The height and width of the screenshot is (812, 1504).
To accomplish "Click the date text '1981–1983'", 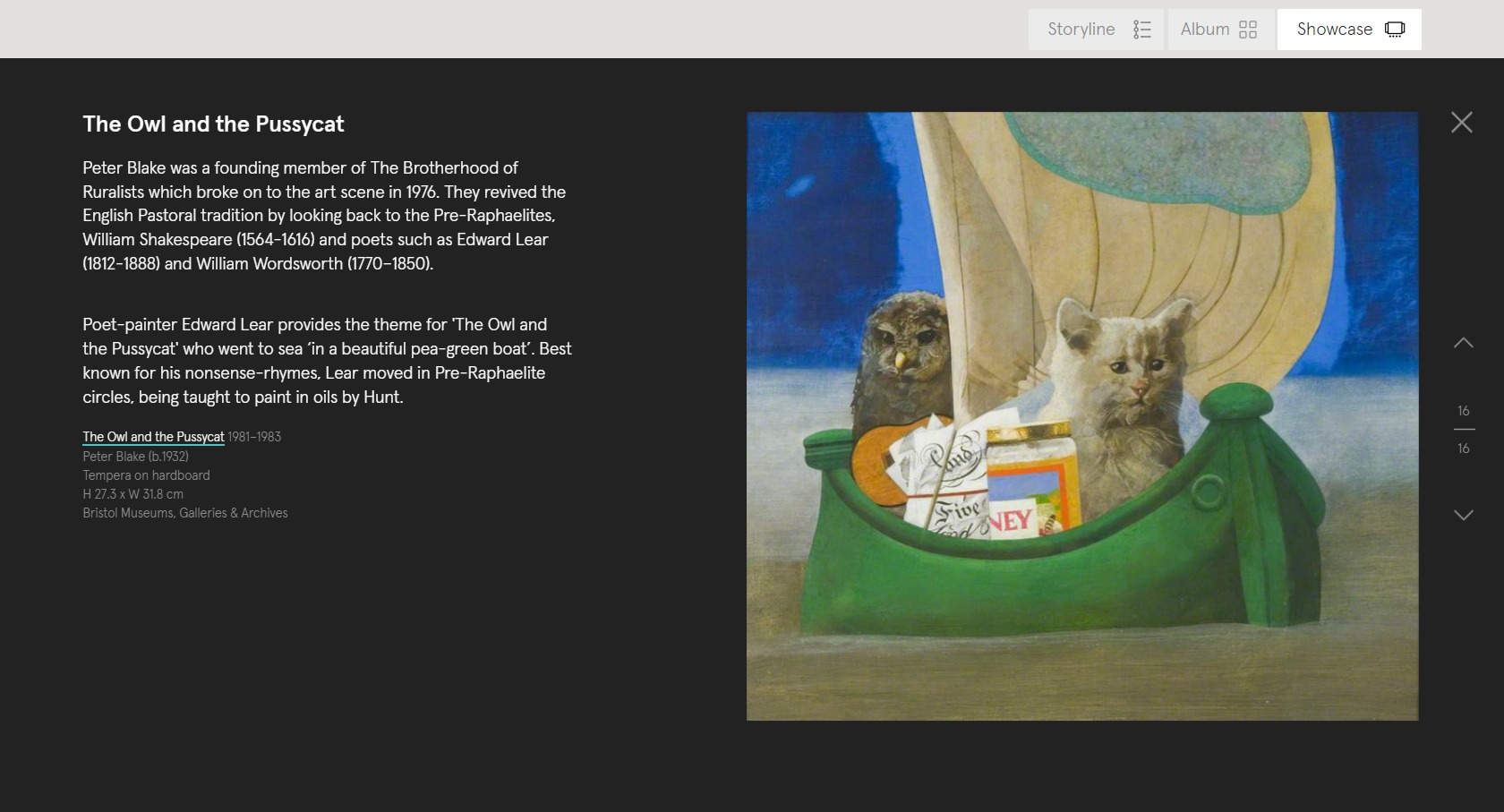I will tap(254, 437).
